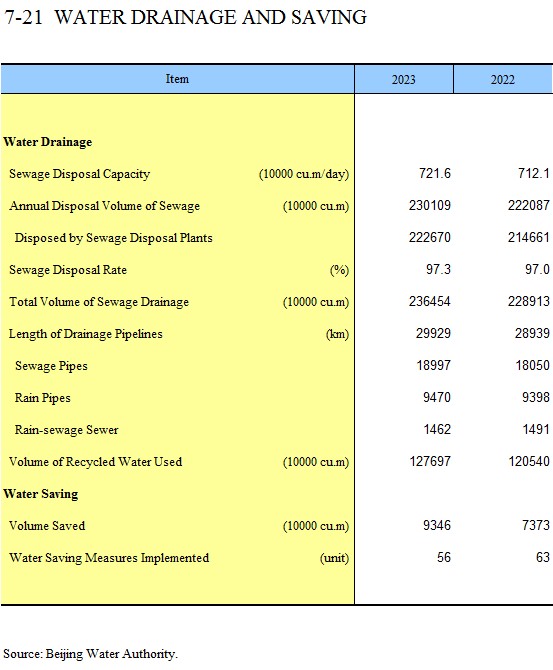Select the 2023 column header
Viewport: 553px width, 670px height.
[403, 79]
